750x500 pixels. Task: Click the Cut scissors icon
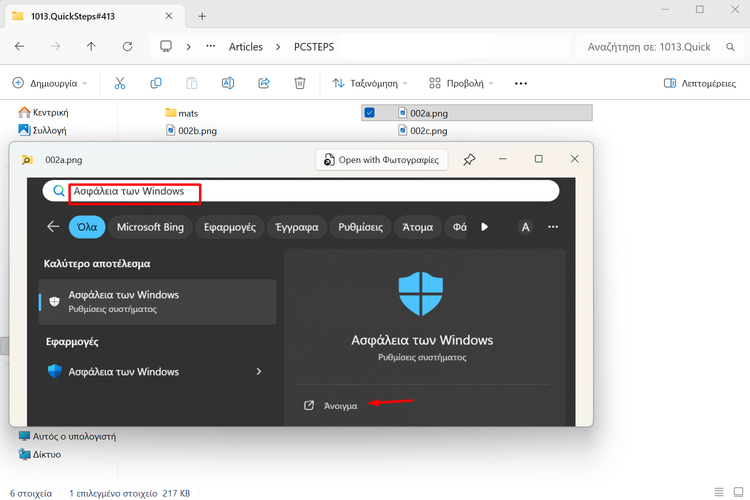pos(120,83)
